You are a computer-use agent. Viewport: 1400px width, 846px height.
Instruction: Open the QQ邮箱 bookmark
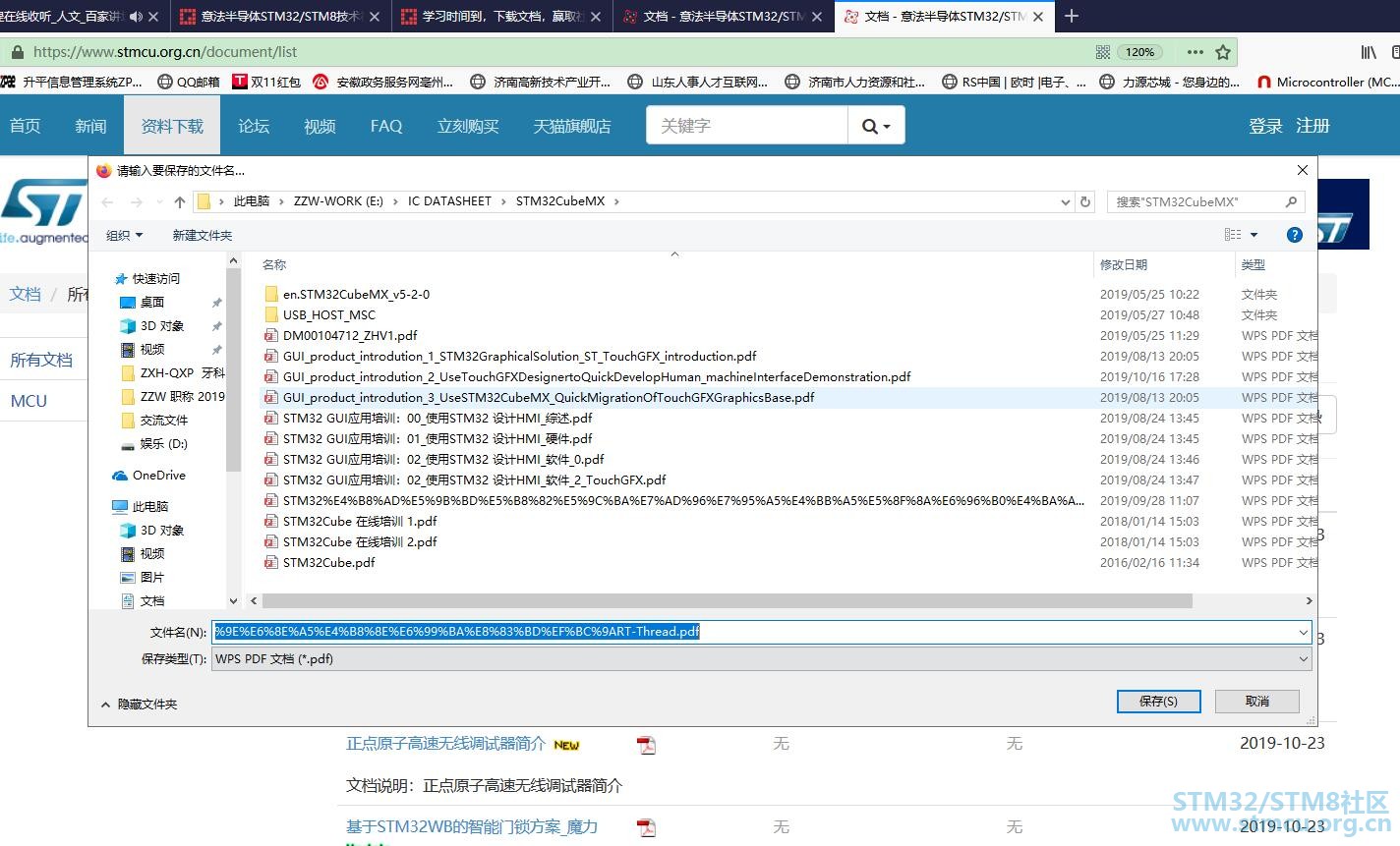point(188,83)
